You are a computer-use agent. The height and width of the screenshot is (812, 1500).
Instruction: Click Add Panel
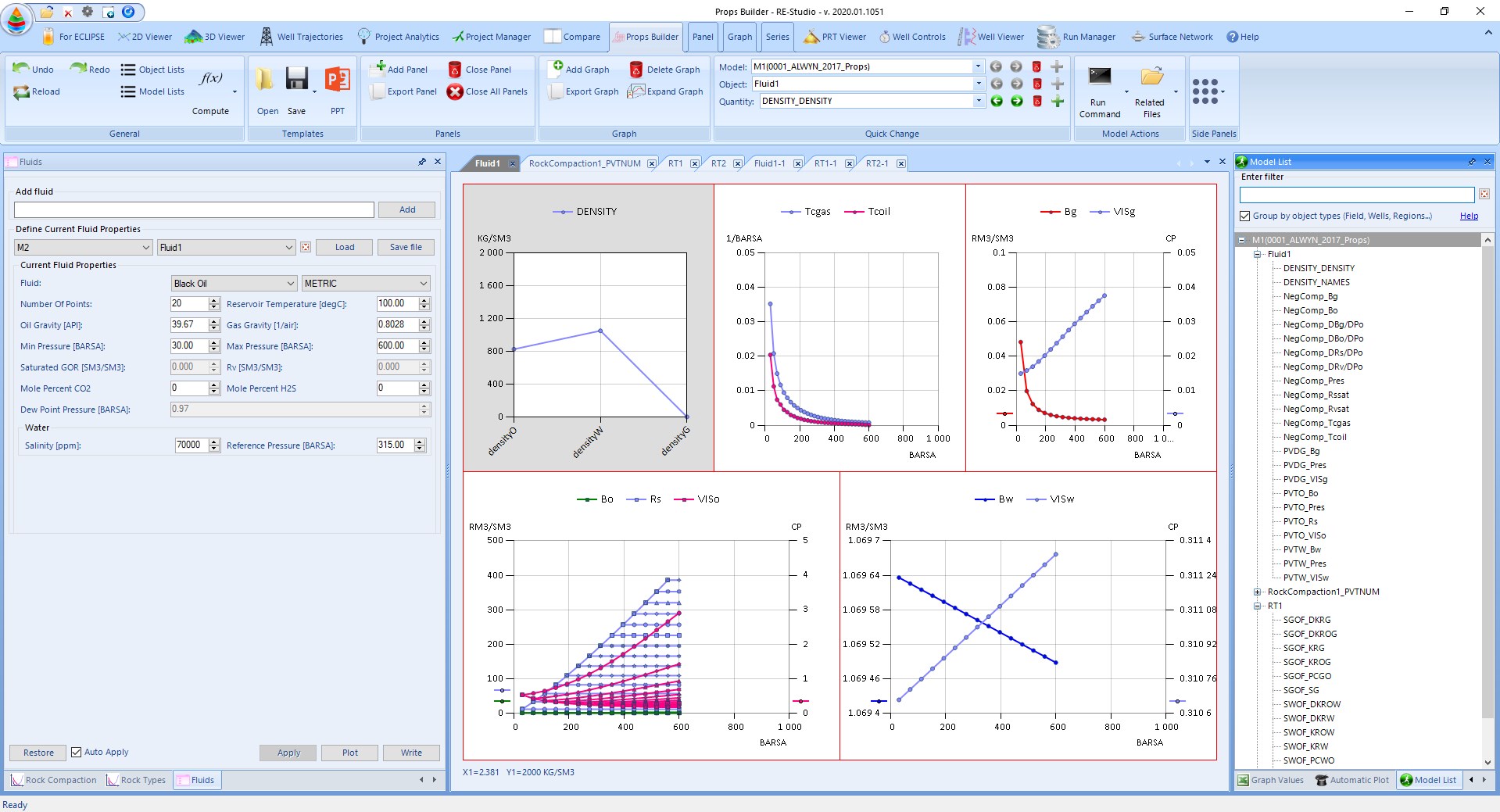pyautogui.click(x=399, y=69)
